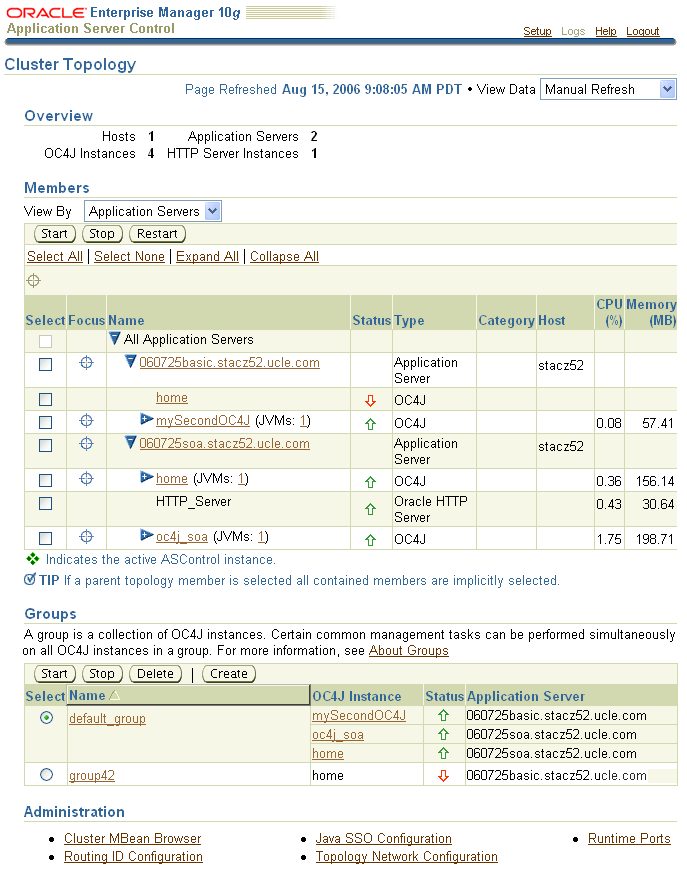Viewport: 687px width, 873px height.
Task: Focus on 060725basic.stacz52.ucle.com row icon
Action: [86, 363]
